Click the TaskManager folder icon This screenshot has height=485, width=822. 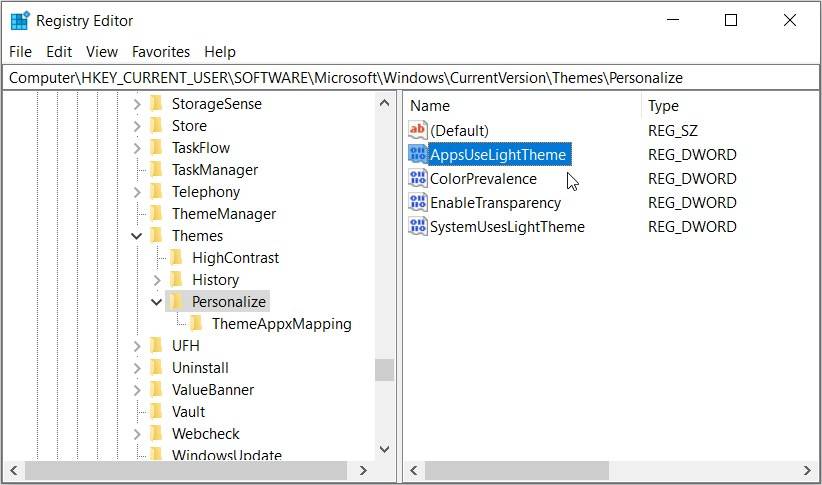[x=156, y=169]
